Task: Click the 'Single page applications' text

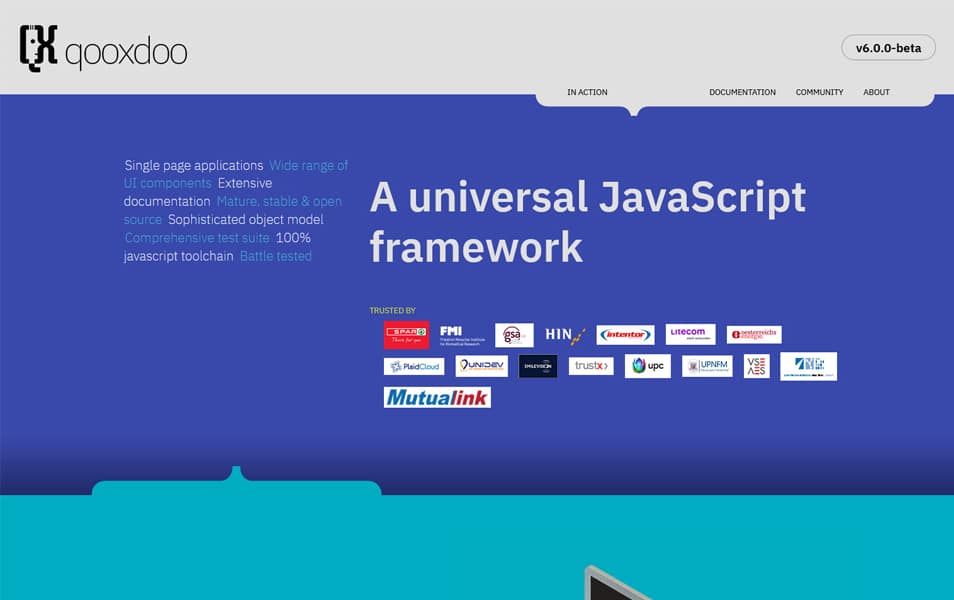Action: click(193, 166)
